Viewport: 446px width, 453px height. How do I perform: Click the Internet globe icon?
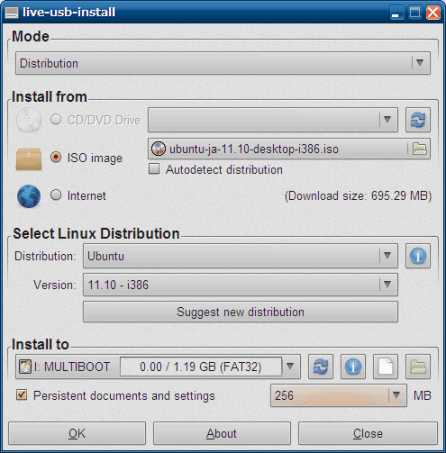click(x=29, y=196)
